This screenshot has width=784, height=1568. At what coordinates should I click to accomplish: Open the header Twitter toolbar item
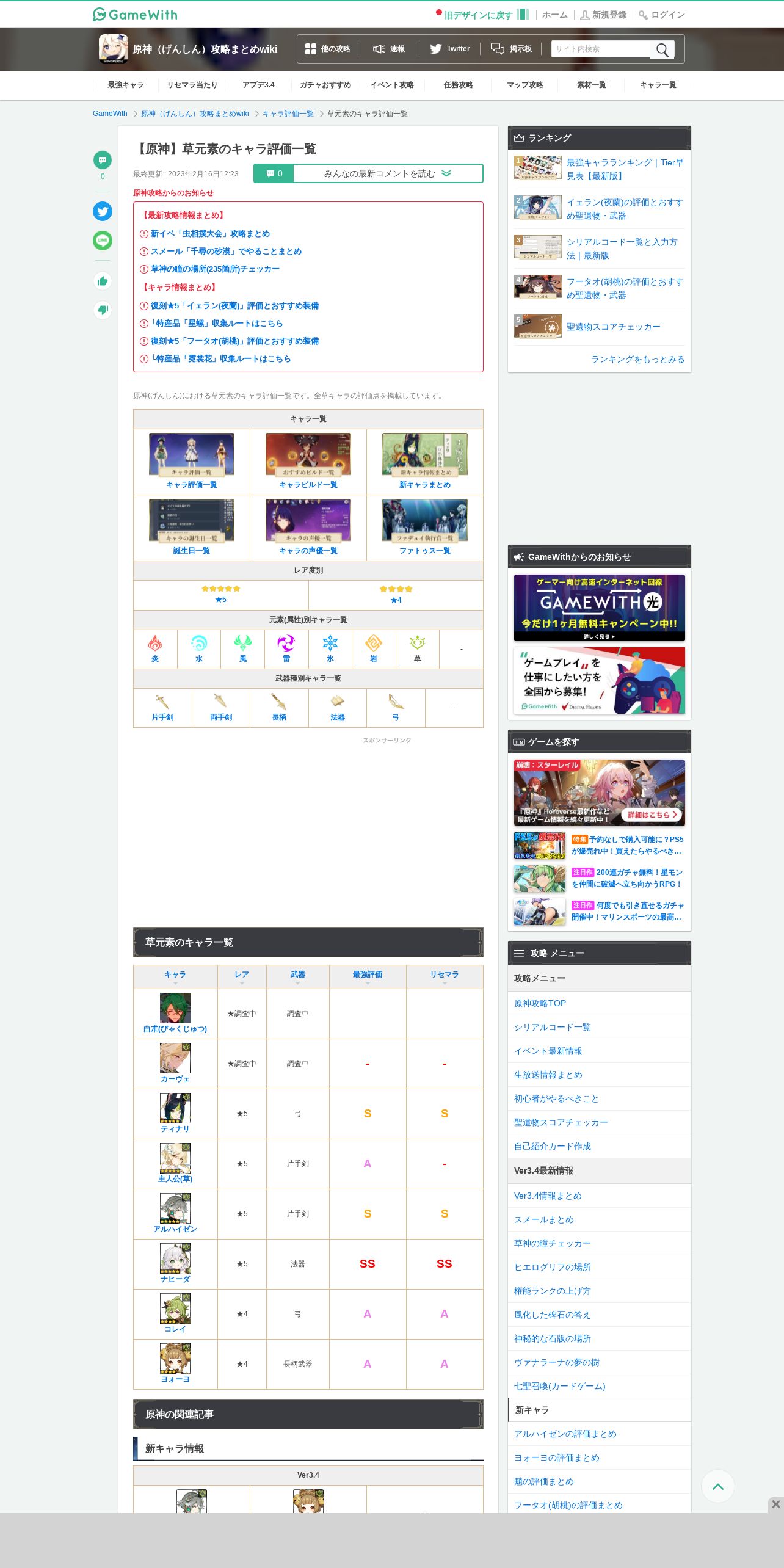450,49
